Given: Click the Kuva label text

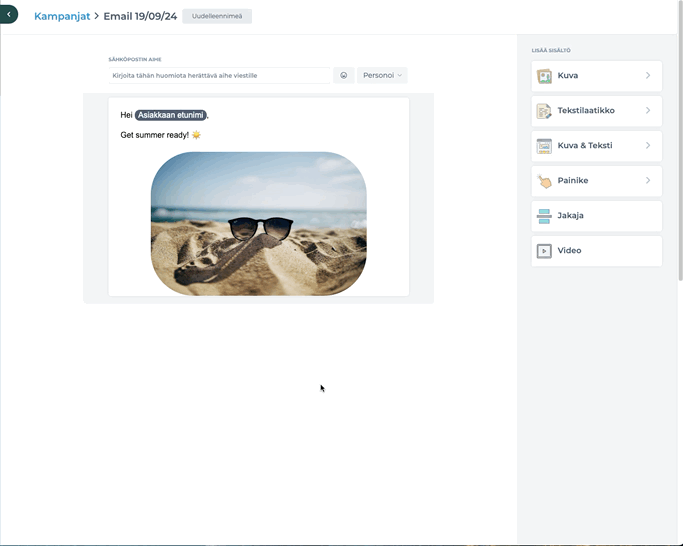Looking at the screenshot, I should [568, 75].
